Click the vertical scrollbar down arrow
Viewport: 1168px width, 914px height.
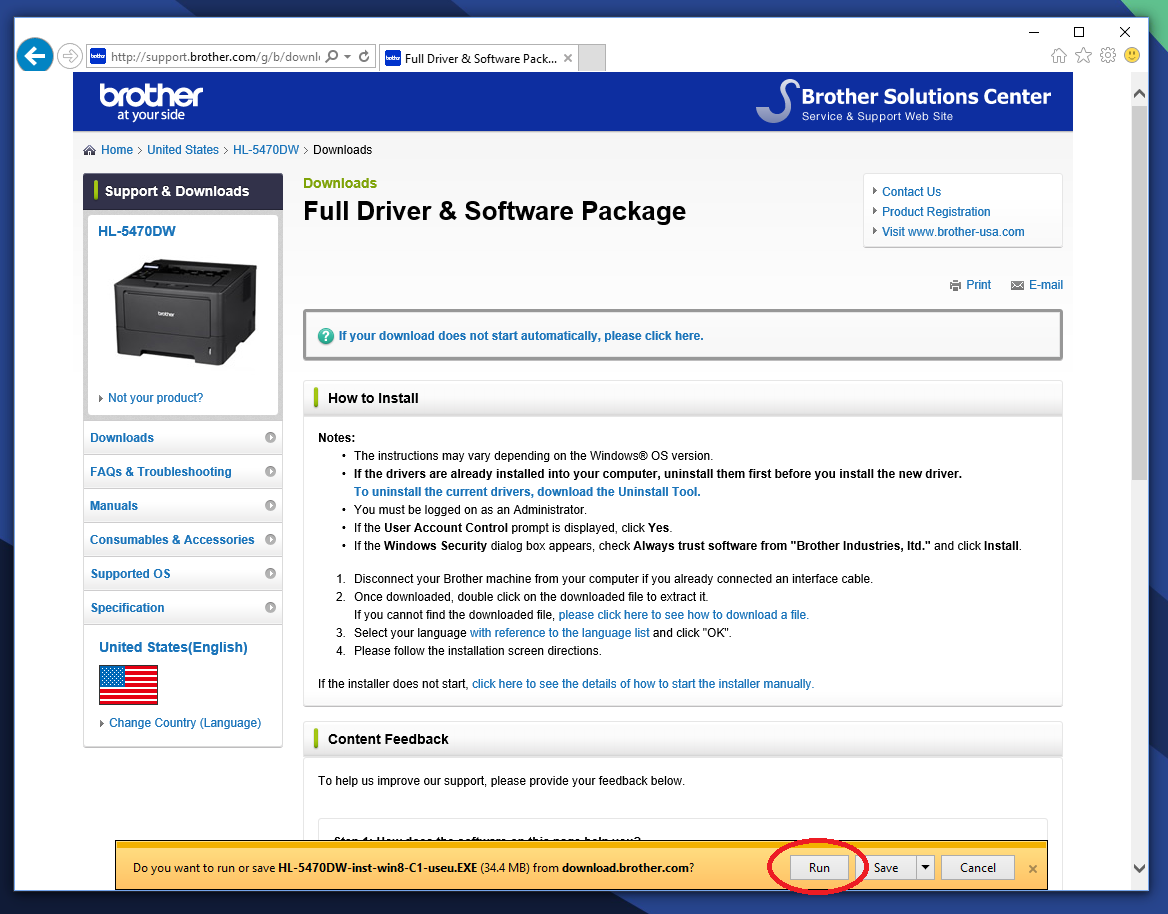tap(1139, 868)
